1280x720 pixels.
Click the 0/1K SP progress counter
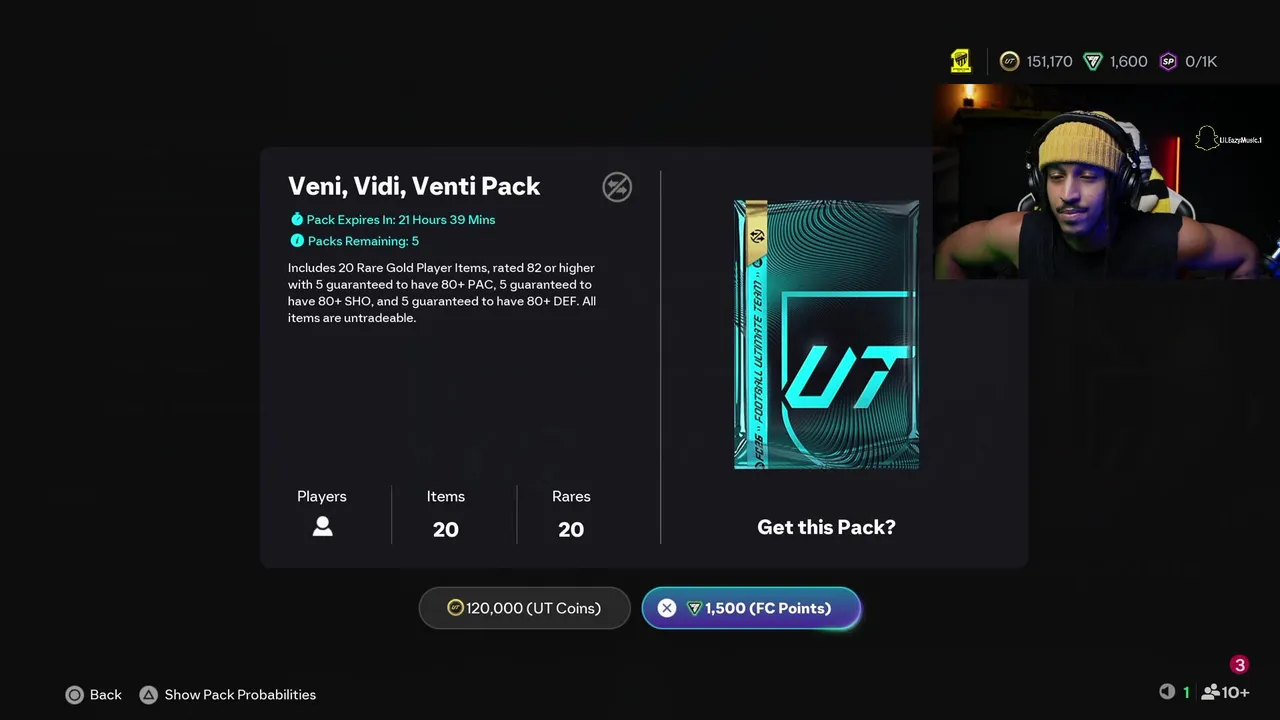point(1201,61)
